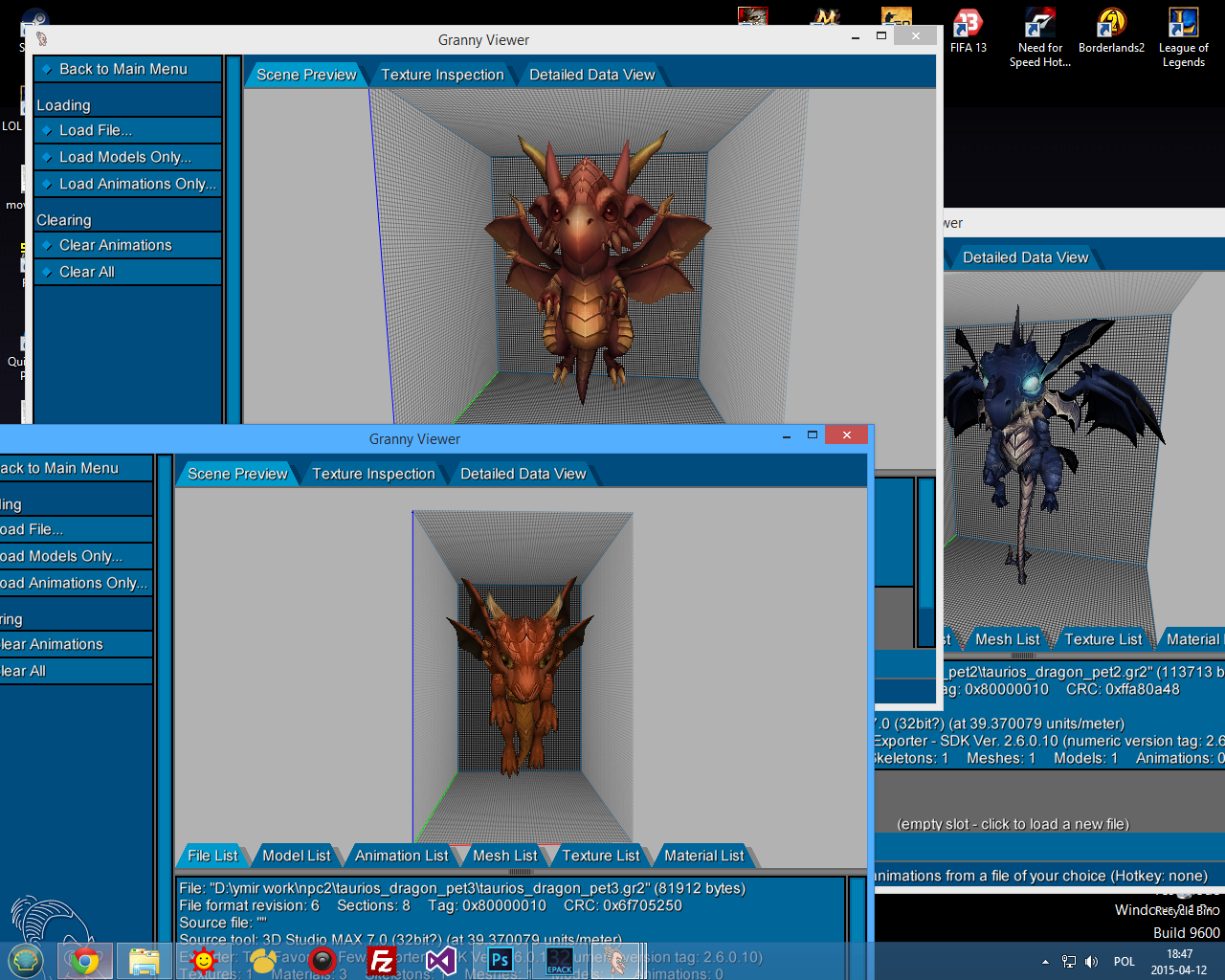Open the FIFA 13 desktop shortcut
The height and width of the screenshot is (980, 1225).
point(968,31)
